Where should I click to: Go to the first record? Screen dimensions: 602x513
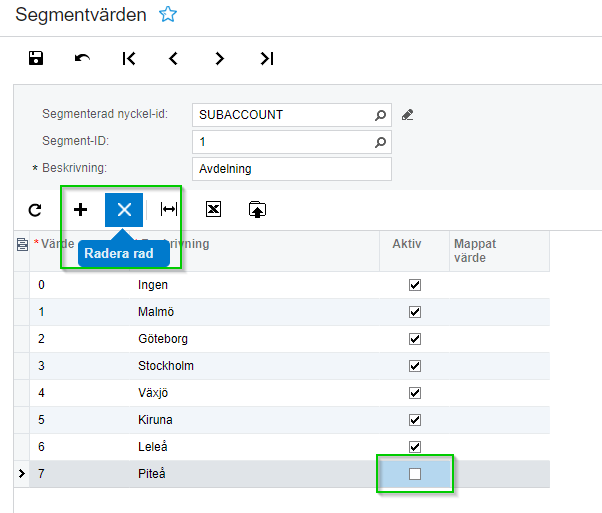(129, 59)
